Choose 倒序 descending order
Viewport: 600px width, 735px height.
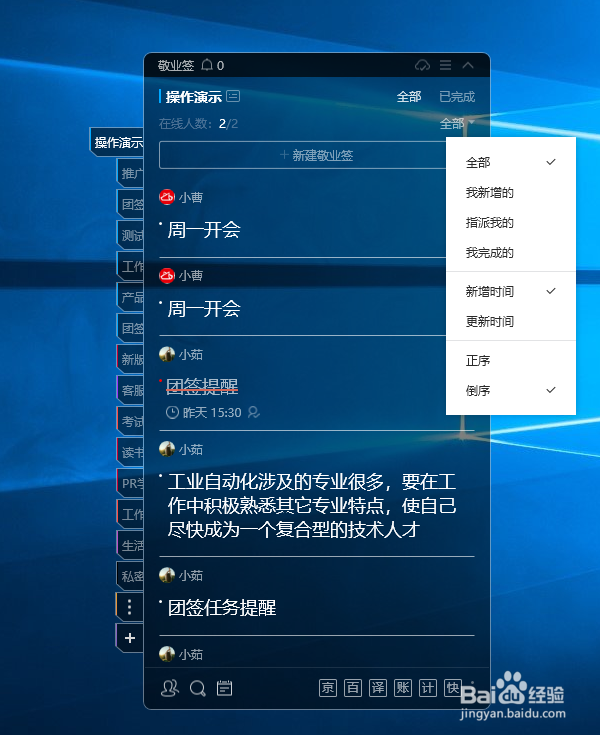click(511, 390)
